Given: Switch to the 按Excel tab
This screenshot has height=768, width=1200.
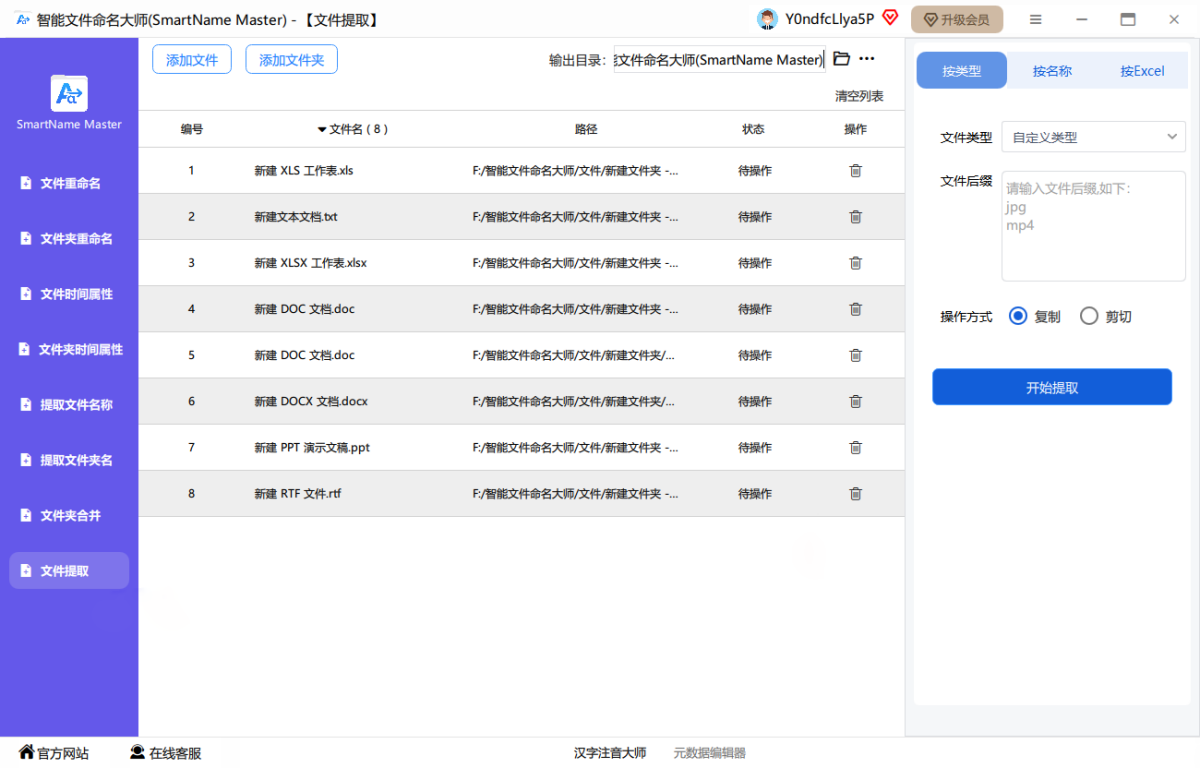Looking at the screenshot, I should pyautogui.click(x=1142, y=71).
